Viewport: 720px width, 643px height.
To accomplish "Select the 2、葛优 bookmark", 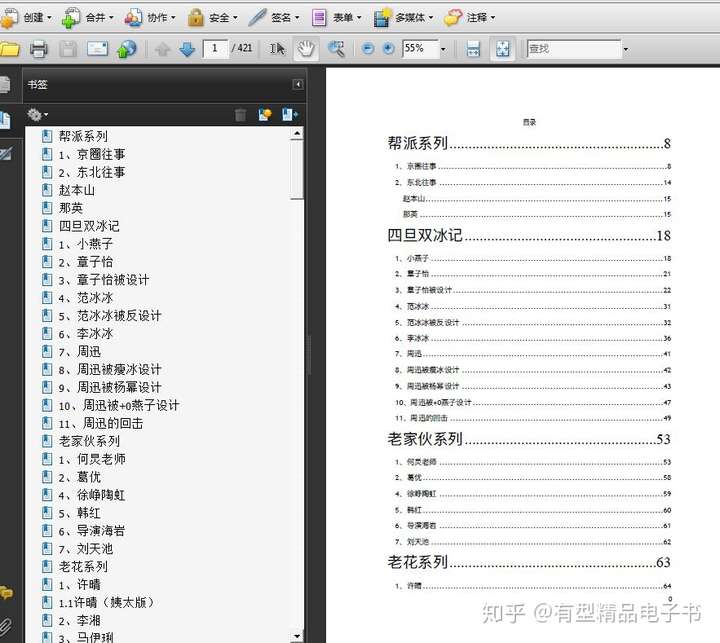I will [79, 477].
